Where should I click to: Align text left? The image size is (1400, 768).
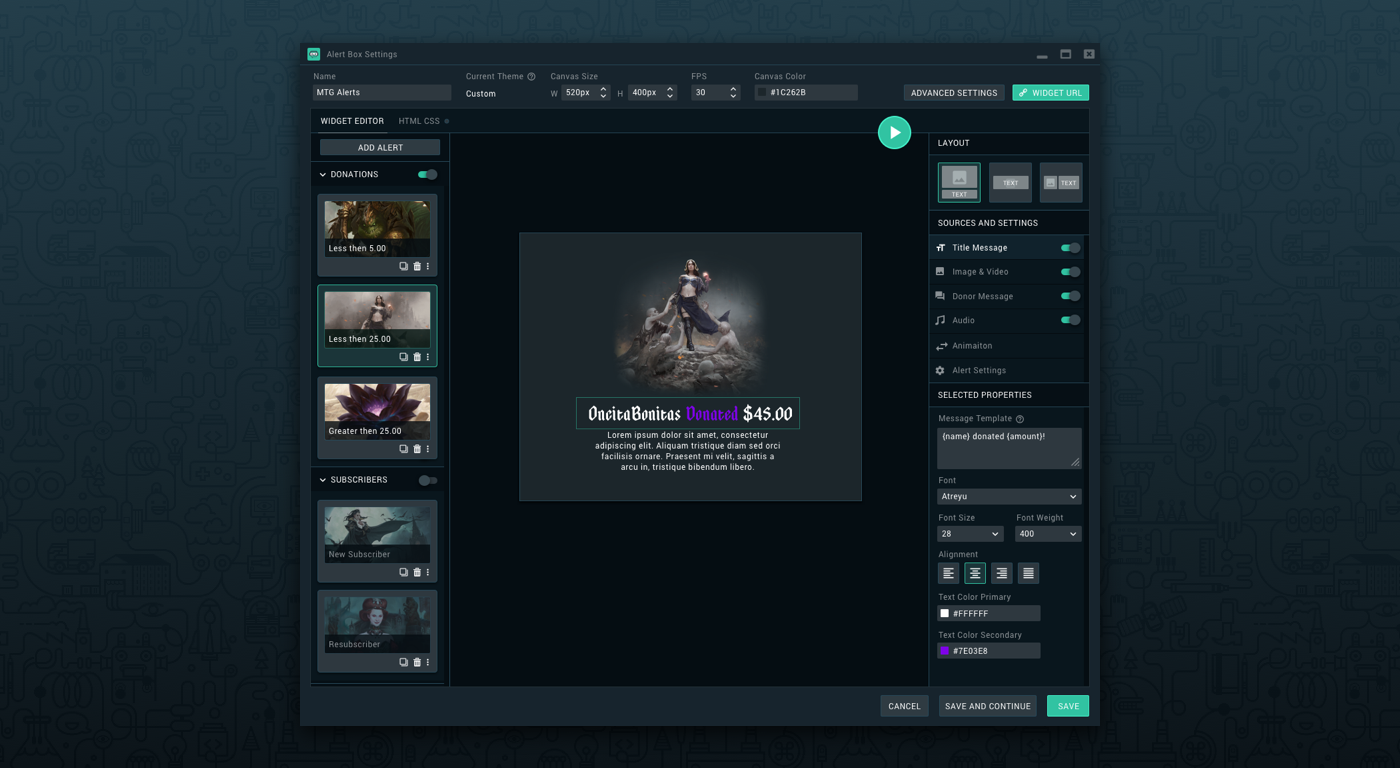pos(948,573)
